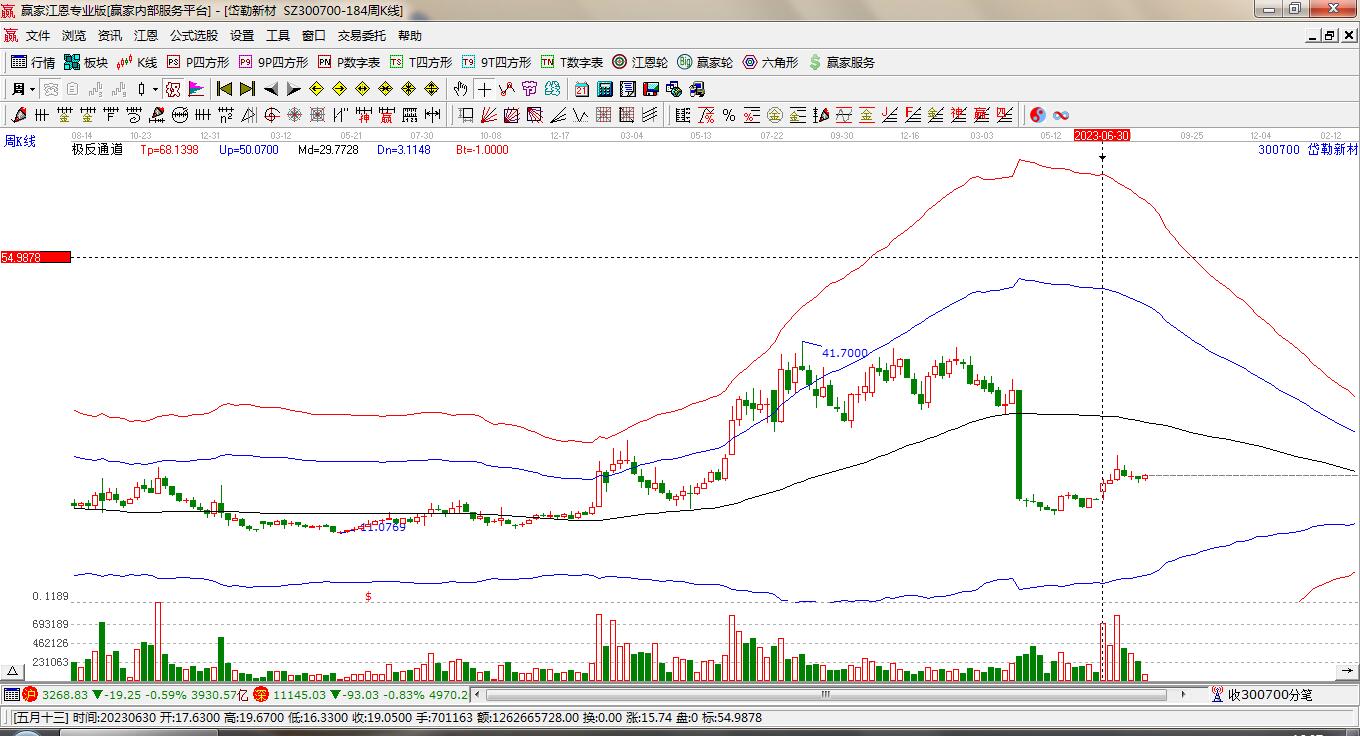This screenshot has height=736, width=1360.
Task: Click the black left arrow icon
Action: coord(271,89)
